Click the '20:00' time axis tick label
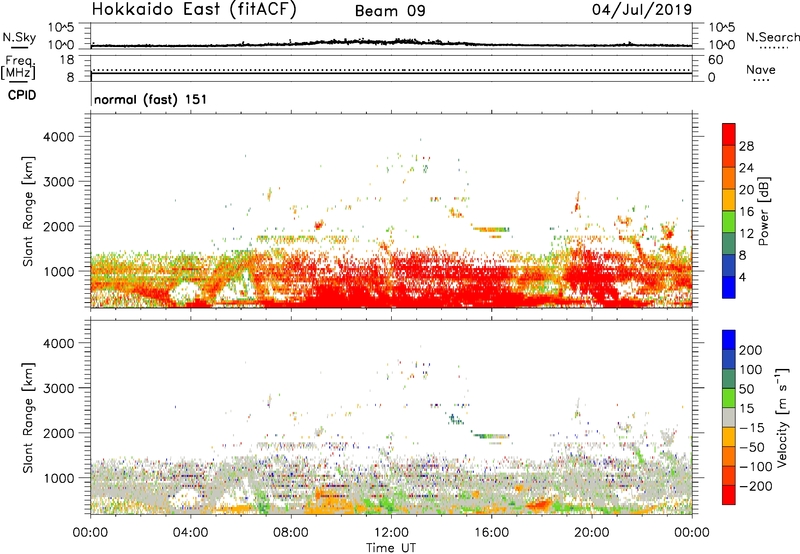The height and width of the screenshot is (554, 800). coord(591,533)
